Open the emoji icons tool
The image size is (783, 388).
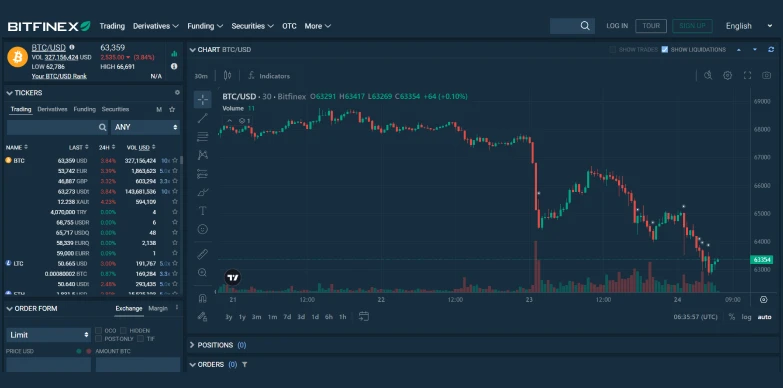(x=202, y=229)
